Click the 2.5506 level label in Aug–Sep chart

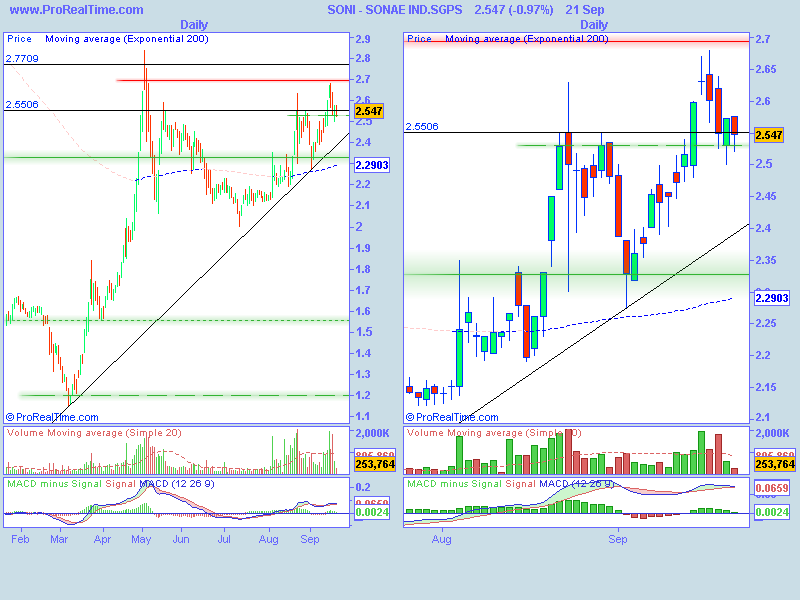422,127
